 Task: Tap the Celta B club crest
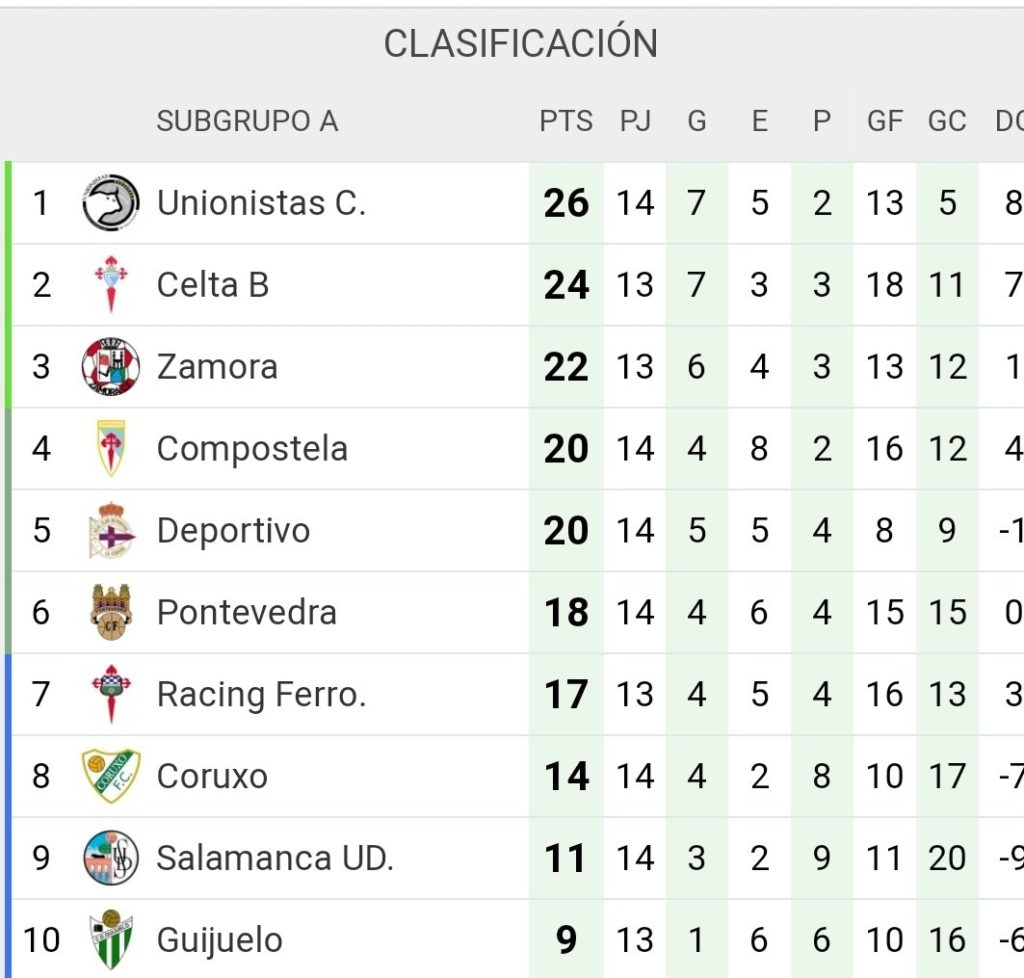[x=110, y=285]
